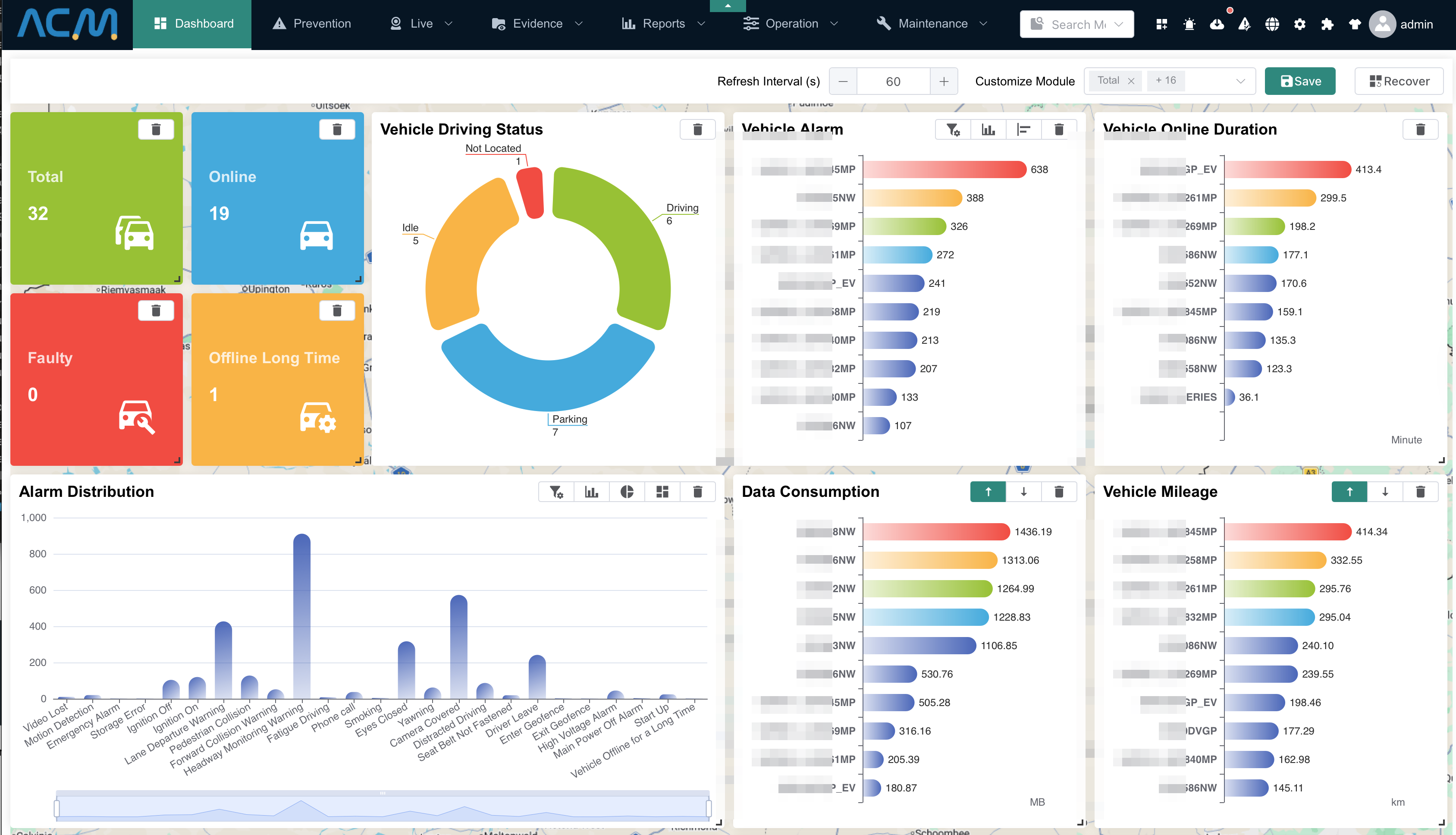Screen dimensions: 1456x835
Task: Open the alarm siren notifications icon
Action: (1189, 24)
